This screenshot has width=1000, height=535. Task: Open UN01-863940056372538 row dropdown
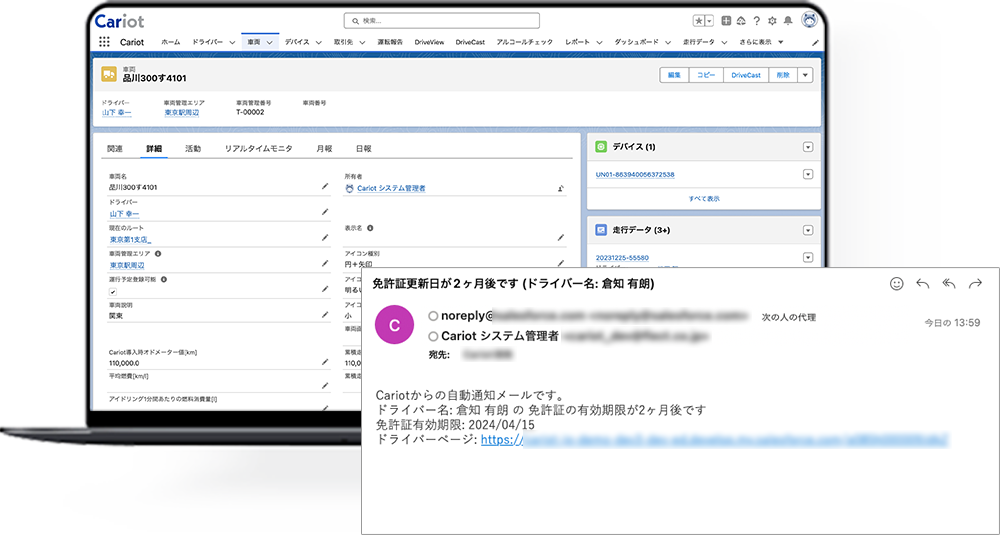(808, 174)
